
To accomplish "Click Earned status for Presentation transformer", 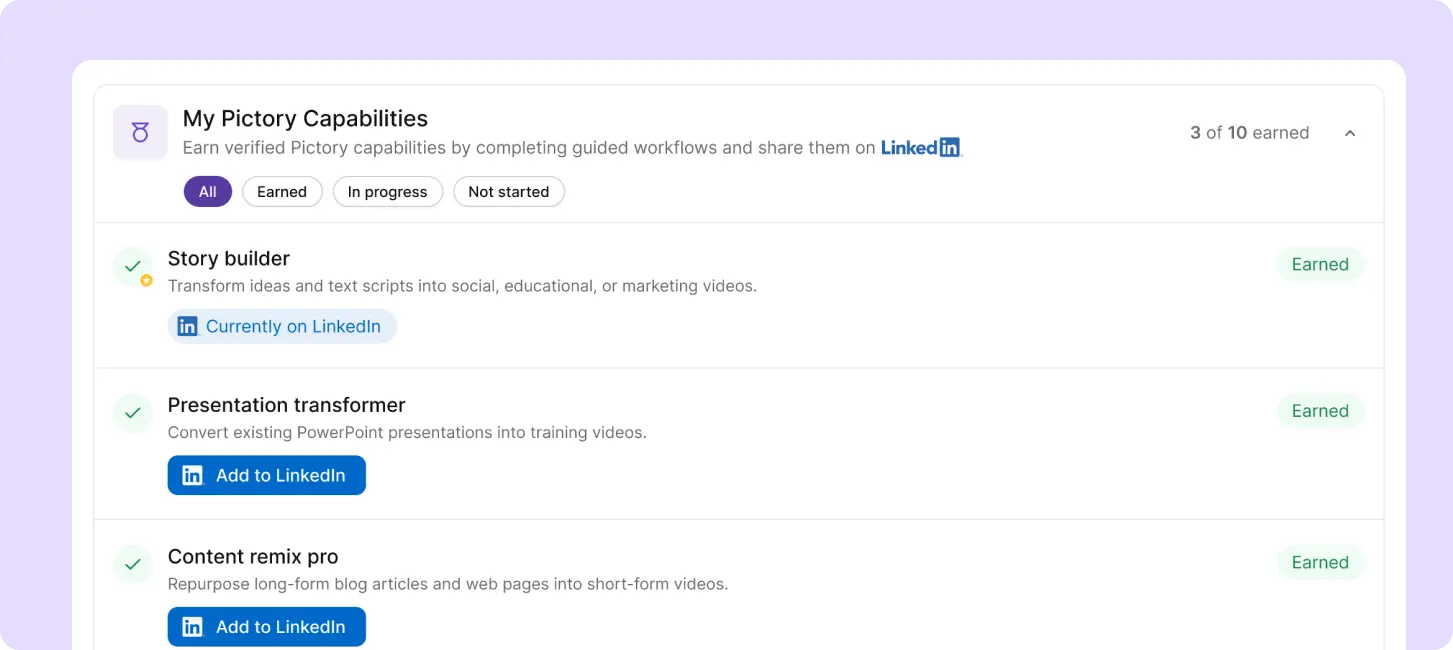I will coord(1320,411).
